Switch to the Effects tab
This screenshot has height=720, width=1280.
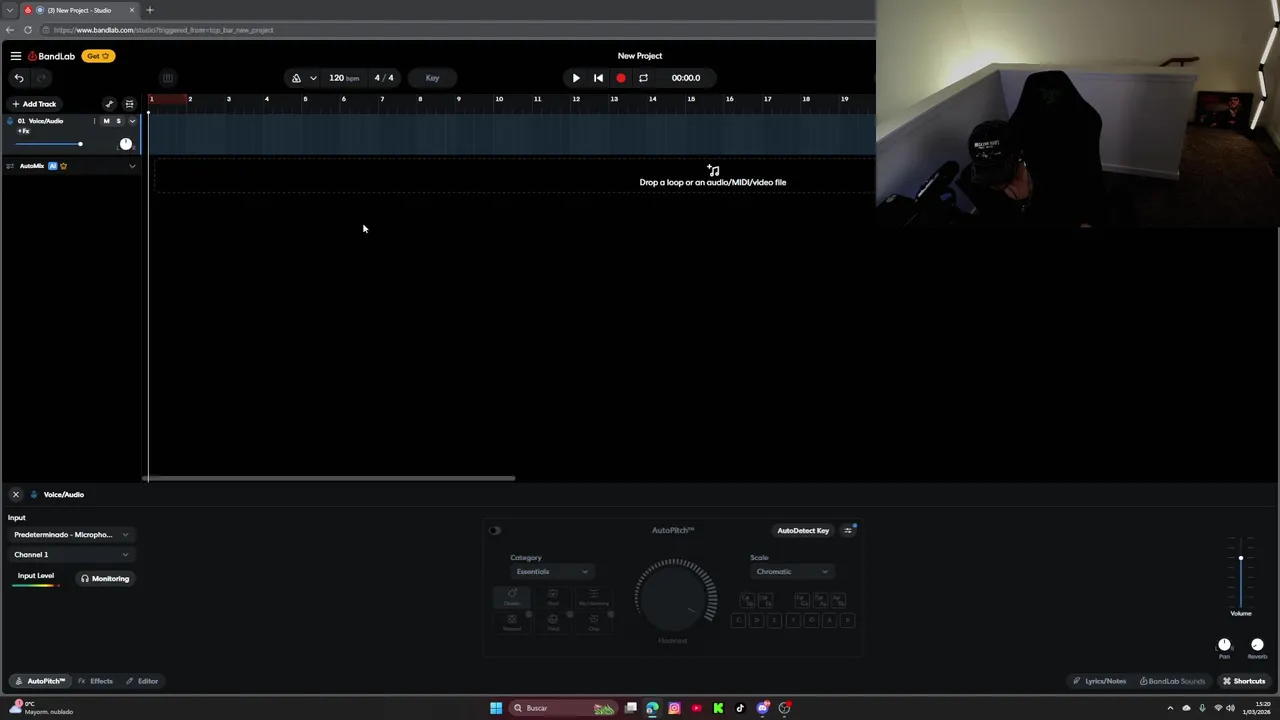point(96,681)
